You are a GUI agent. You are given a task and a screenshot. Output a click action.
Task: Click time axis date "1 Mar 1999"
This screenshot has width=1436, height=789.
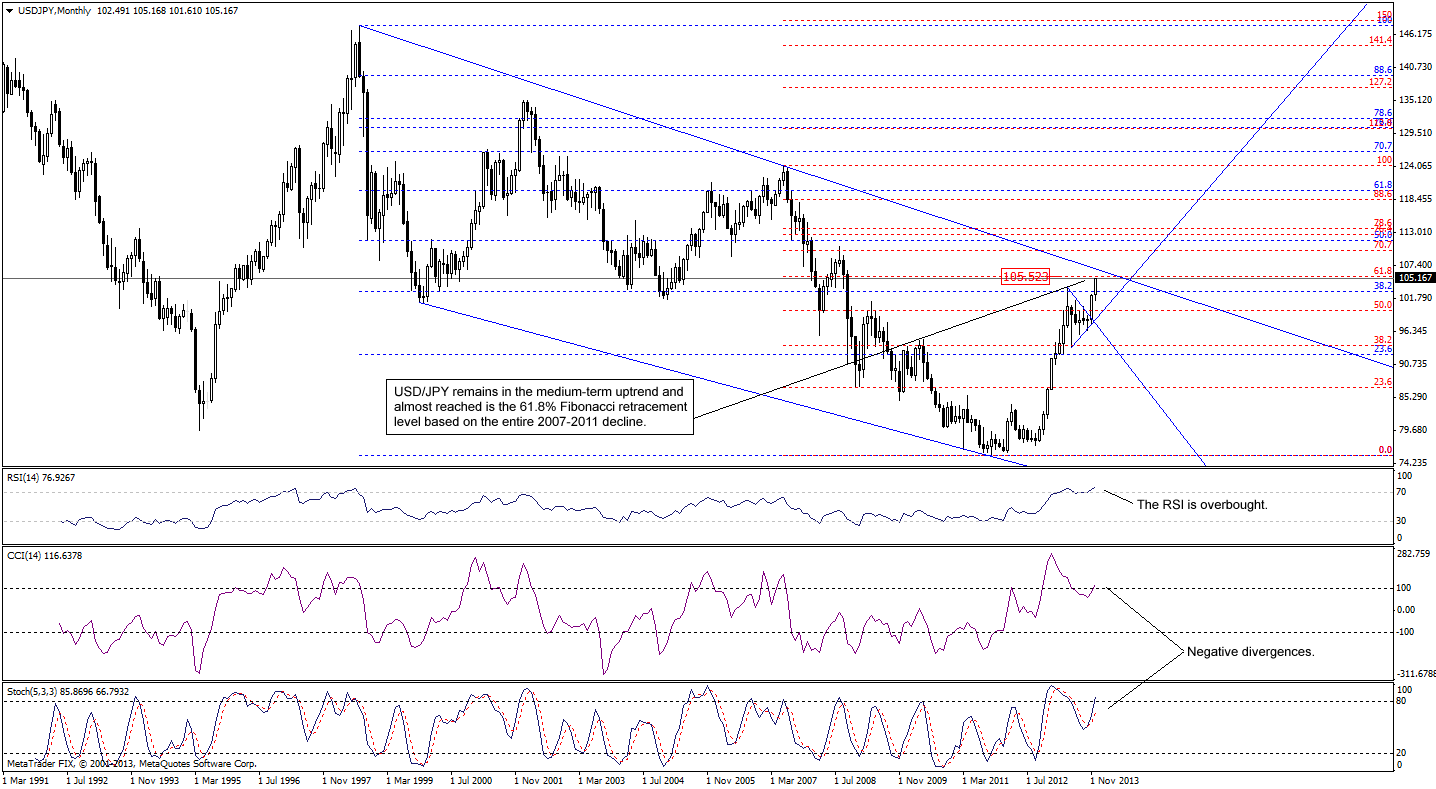coord(409,779)
